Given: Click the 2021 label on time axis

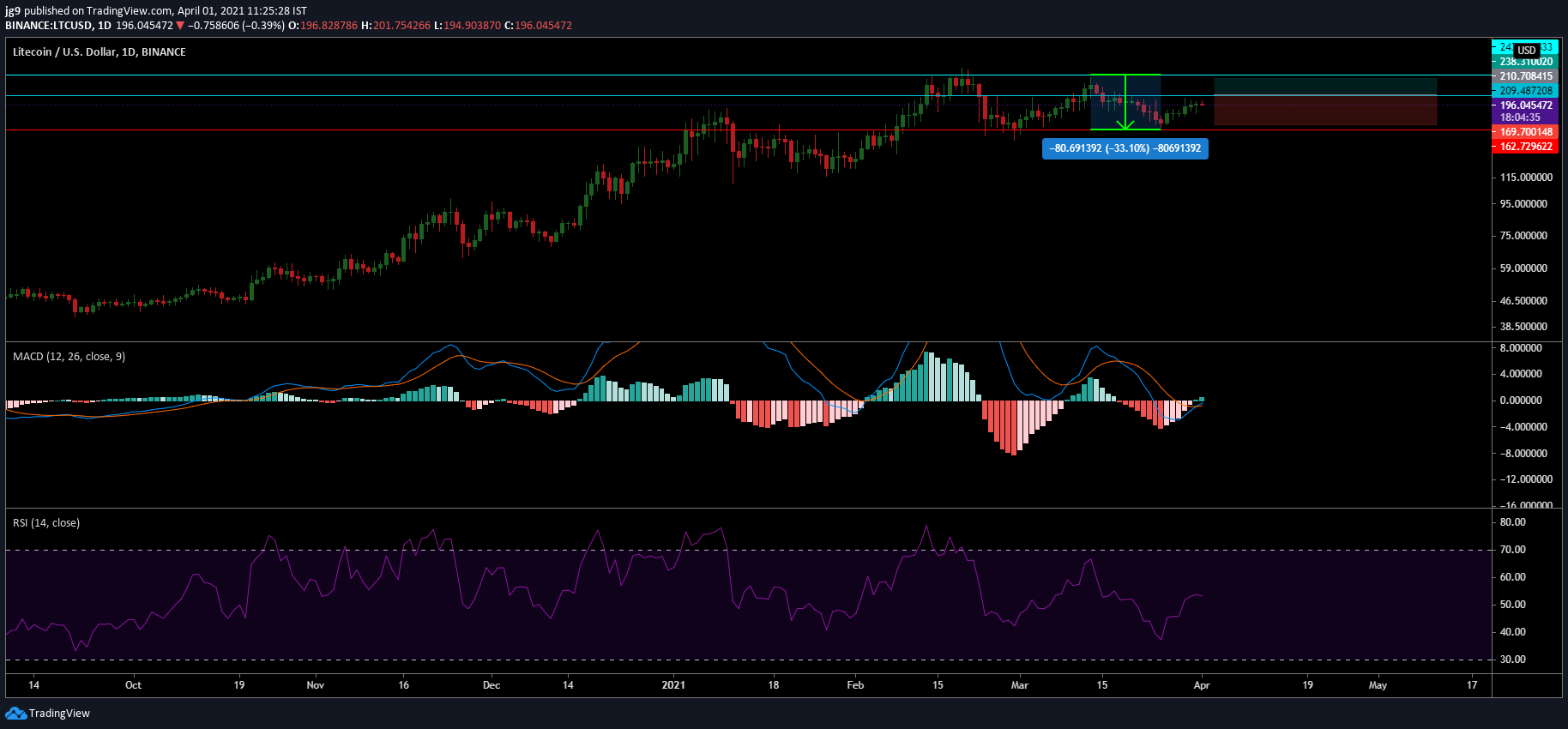Looking at the screenshot, I should [673, 685].
